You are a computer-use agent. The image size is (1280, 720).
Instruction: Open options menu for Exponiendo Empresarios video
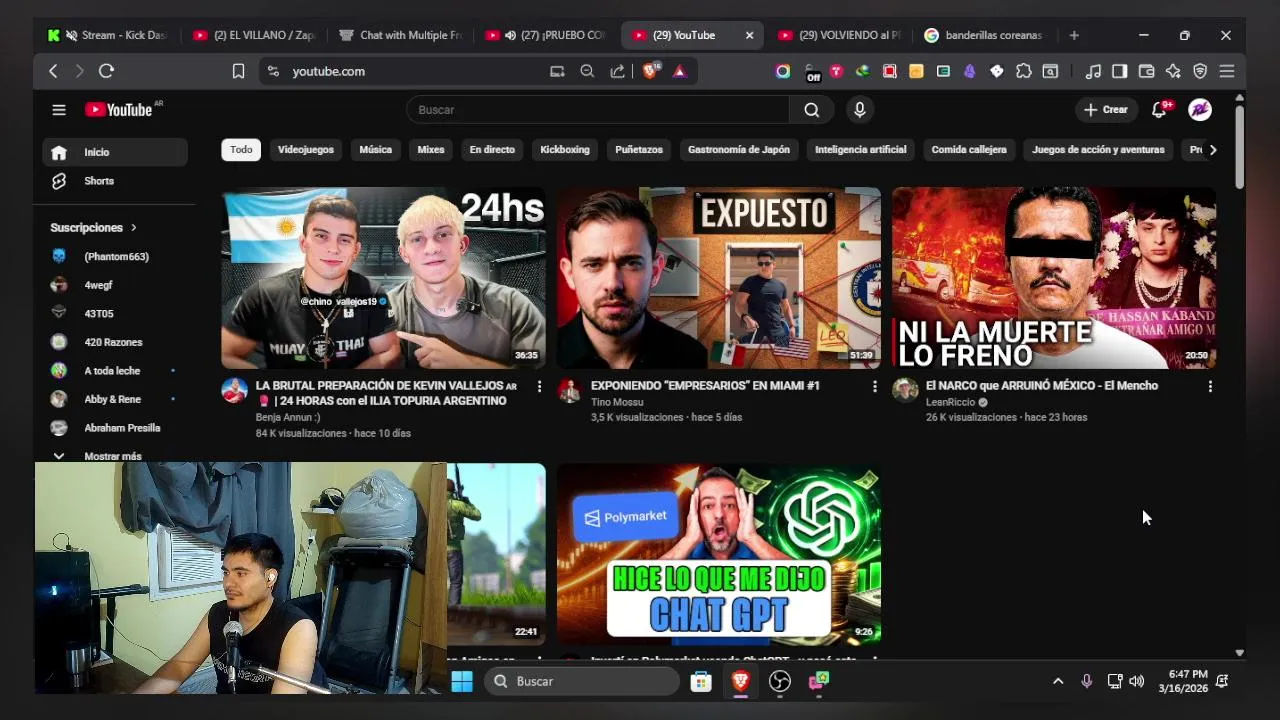(x=874, y=386)
